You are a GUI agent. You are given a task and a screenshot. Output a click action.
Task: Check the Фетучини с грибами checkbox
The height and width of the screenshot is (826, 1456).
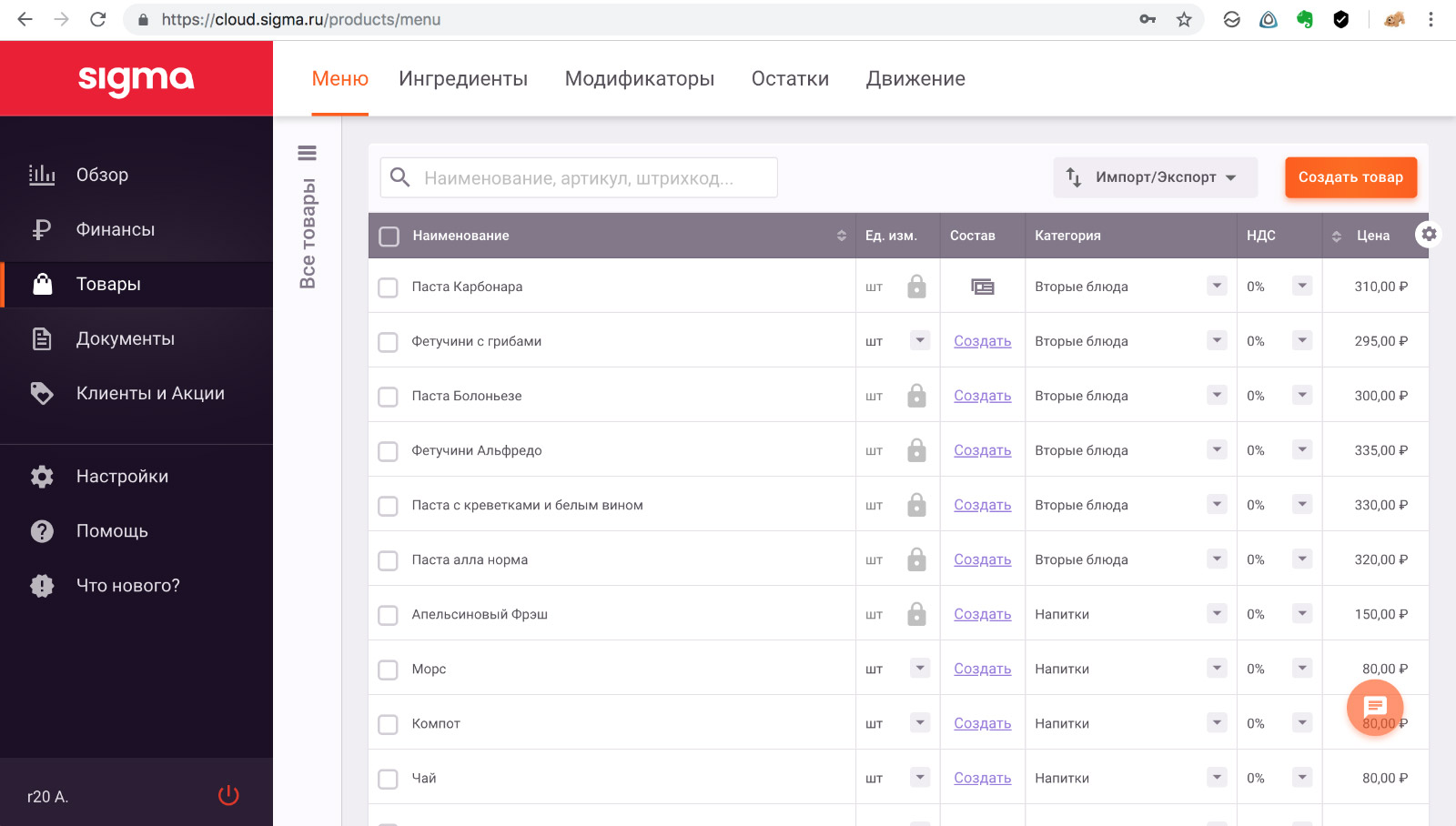(388, 342)
